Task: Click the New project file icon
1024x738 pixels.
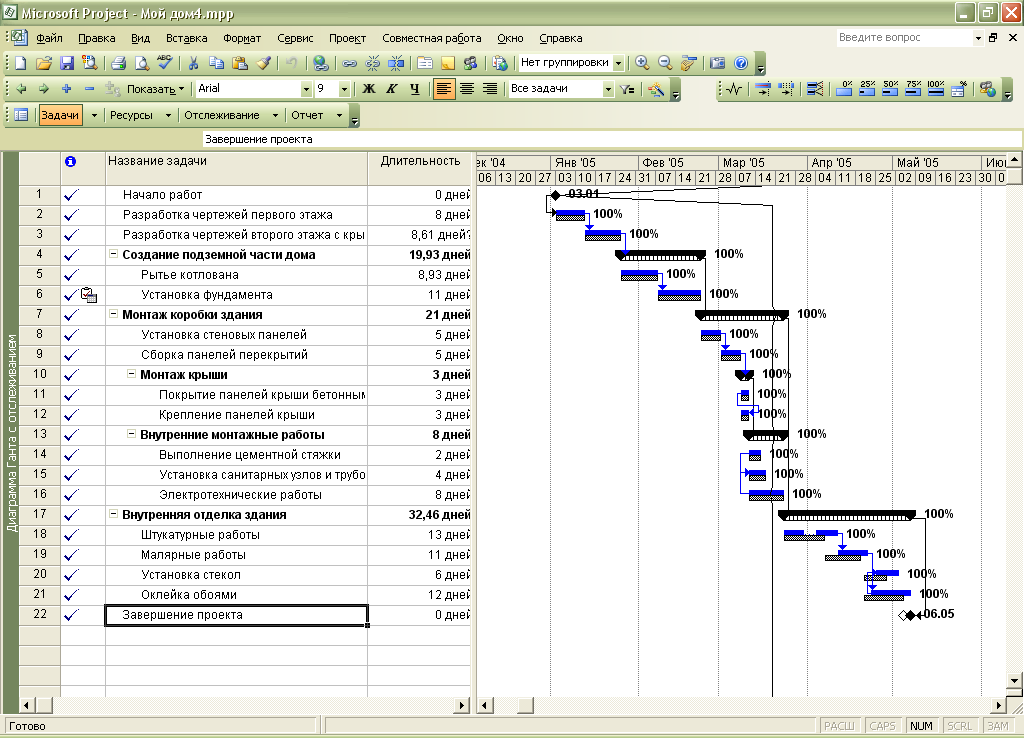Action: pos(20,63)
